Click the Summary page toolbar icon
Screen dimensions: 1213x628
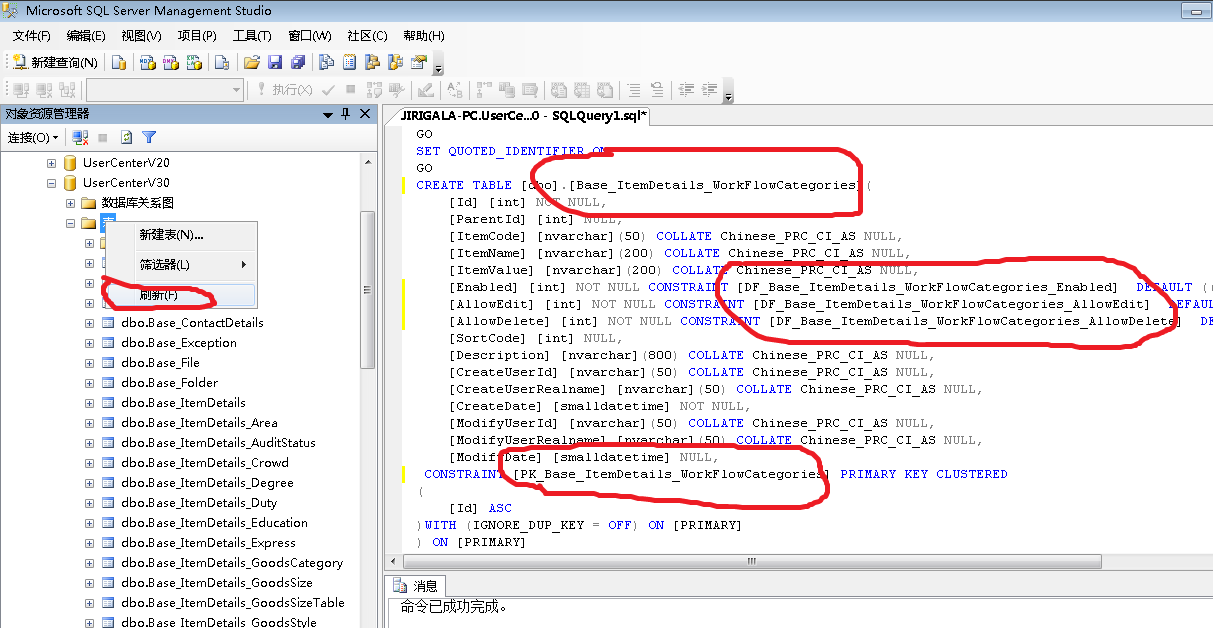(x=349, y=62)
